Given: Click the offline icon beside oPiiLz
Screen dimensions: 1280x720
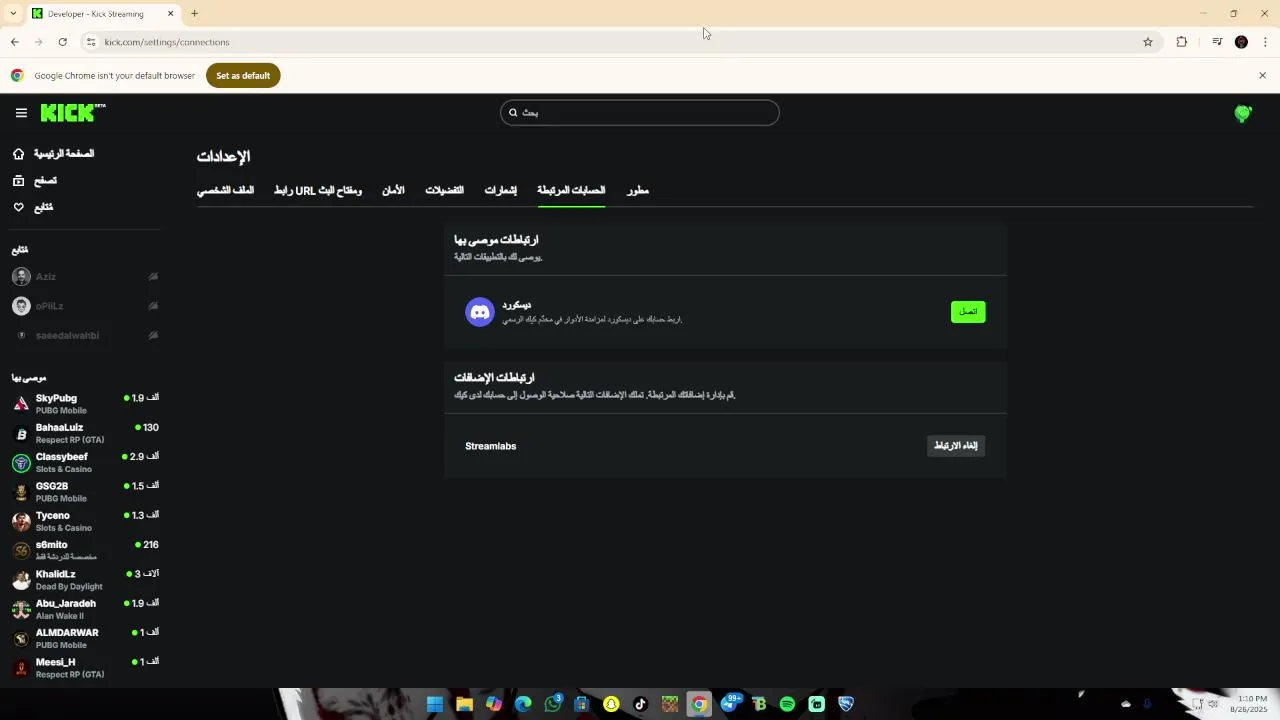Looking at the screenshot, I should click(153, 306).
